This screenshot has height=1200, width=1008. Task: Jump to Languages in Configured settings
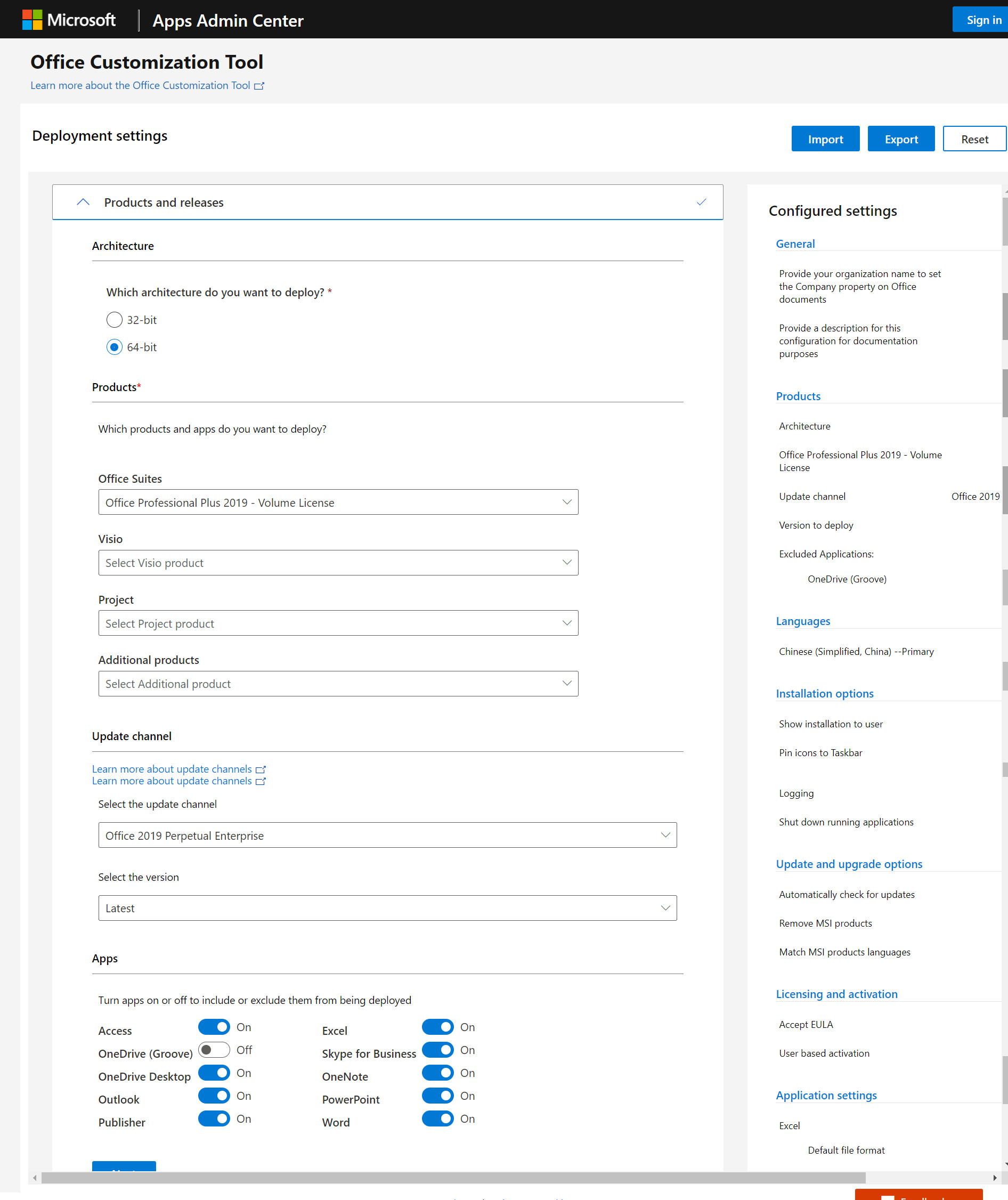coord(802,621)
